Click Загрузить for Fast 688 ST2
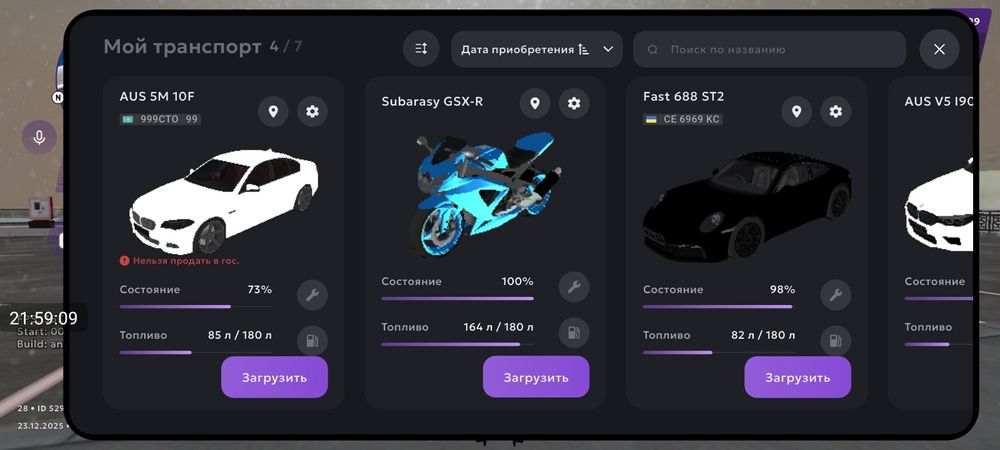Image resolution: width=1000 pixels, height=450 pixels. pyautogui.click(x=798, y=377)
